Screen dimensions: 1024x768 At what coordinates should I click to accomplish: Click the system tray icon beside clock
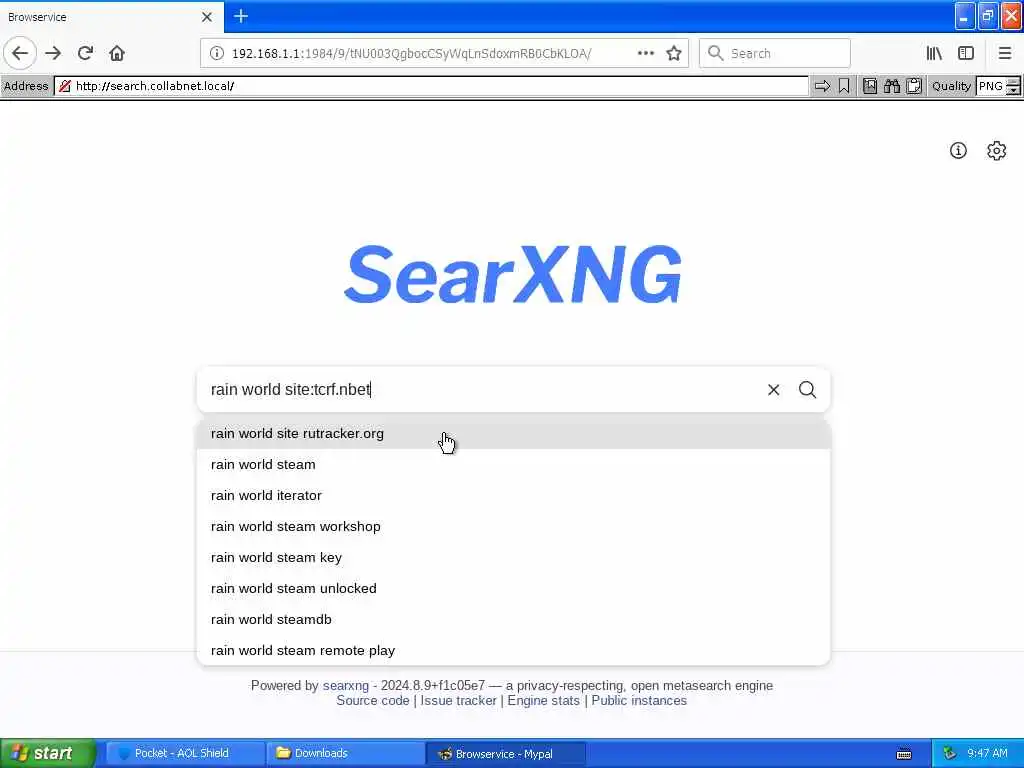click(949, 754)
